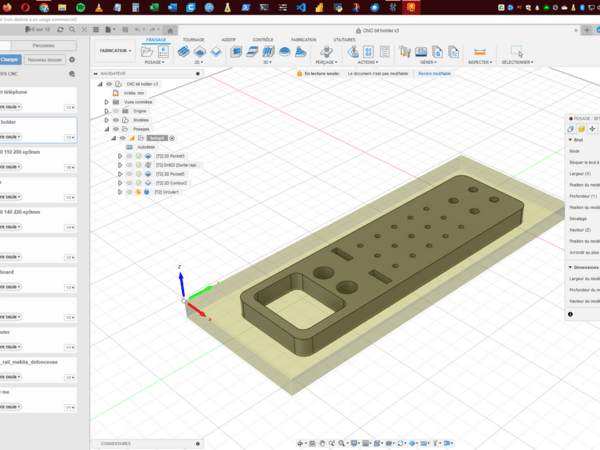Click the Perçage drilling icon
Screen dimensions: 600x450
pos(325,52)
